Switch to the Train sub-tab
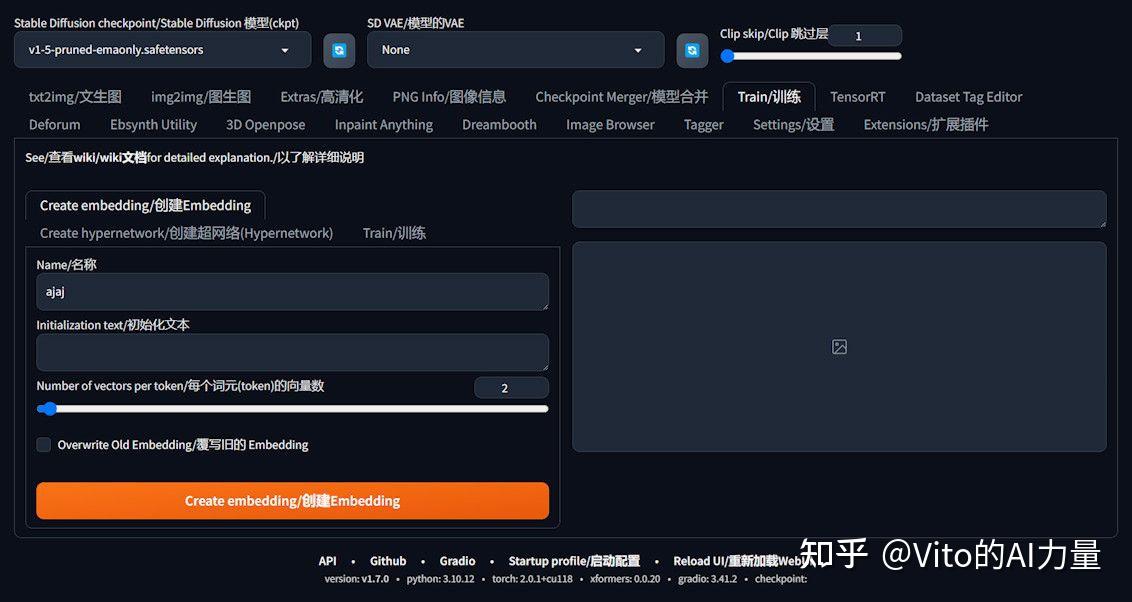Image resolution: width=1132 pixels, height=602 pixels. 394,232
